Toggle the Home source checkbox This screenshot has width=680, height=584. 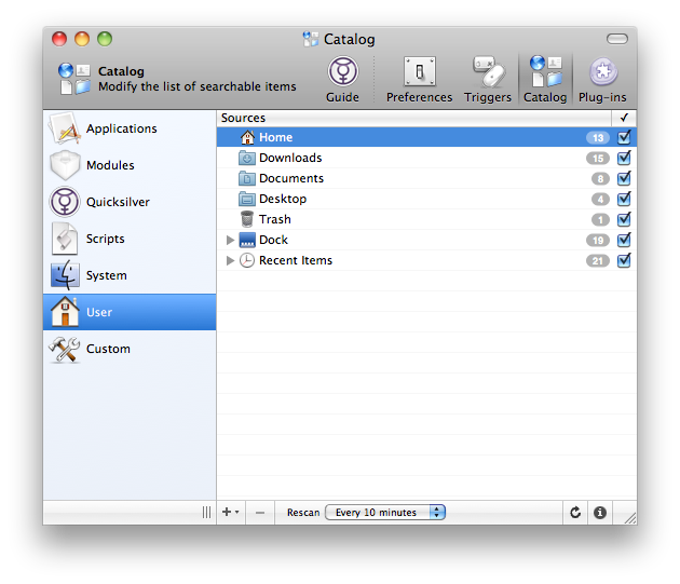click(624, 137)
